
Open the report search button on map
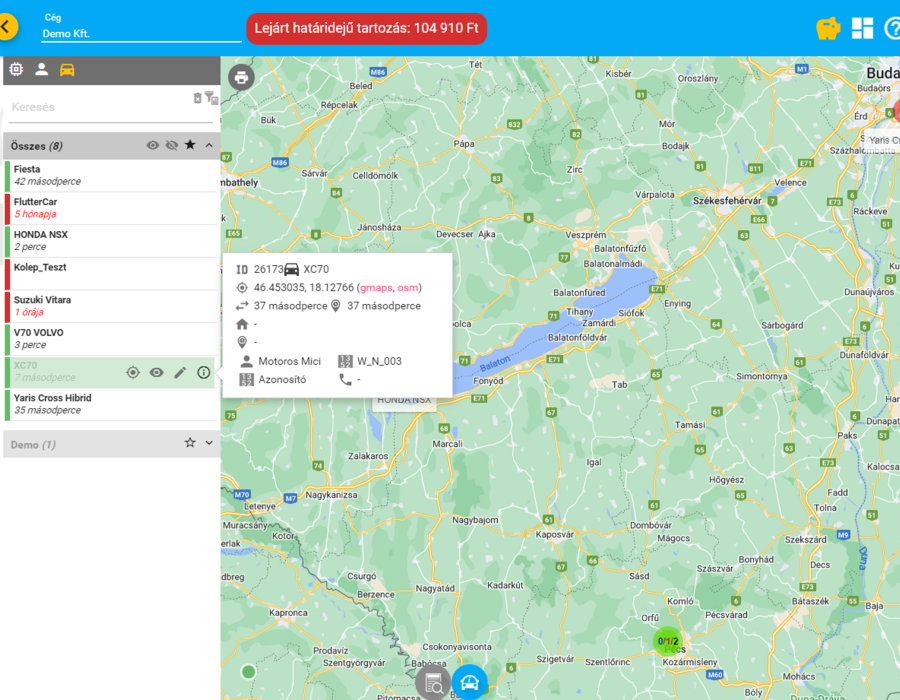[x=433, y=683]
